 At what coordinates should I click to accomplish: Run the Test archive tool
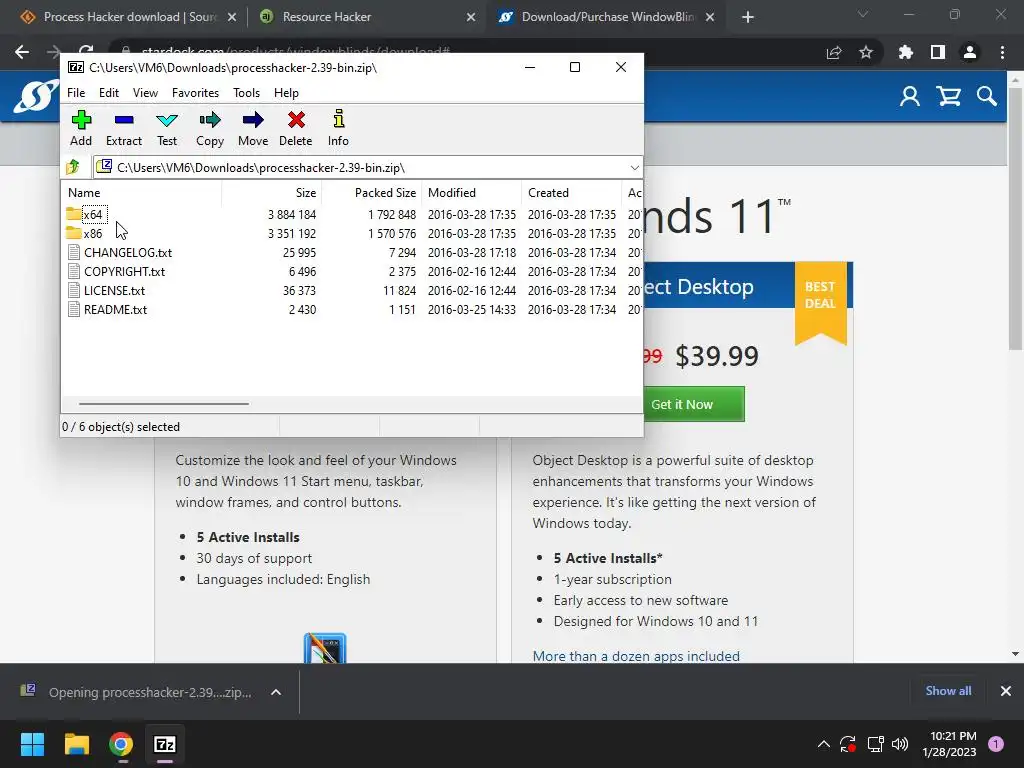(x=167, y=128)
